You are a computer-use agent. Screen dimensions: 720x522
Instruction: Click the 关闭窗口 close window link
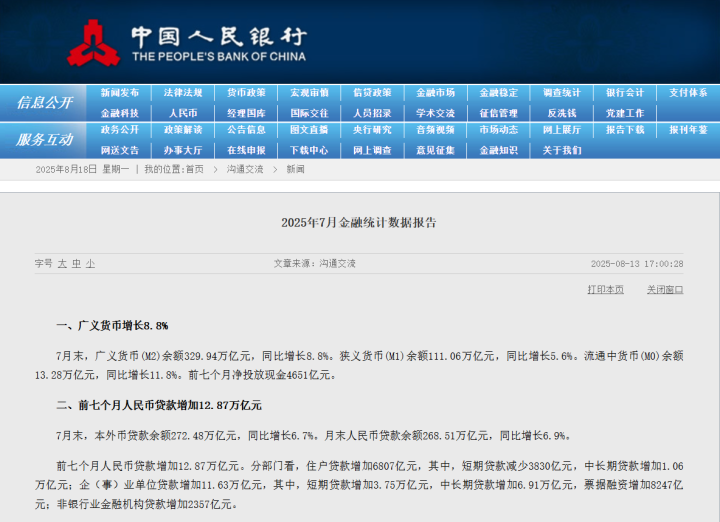click(665, 290)
